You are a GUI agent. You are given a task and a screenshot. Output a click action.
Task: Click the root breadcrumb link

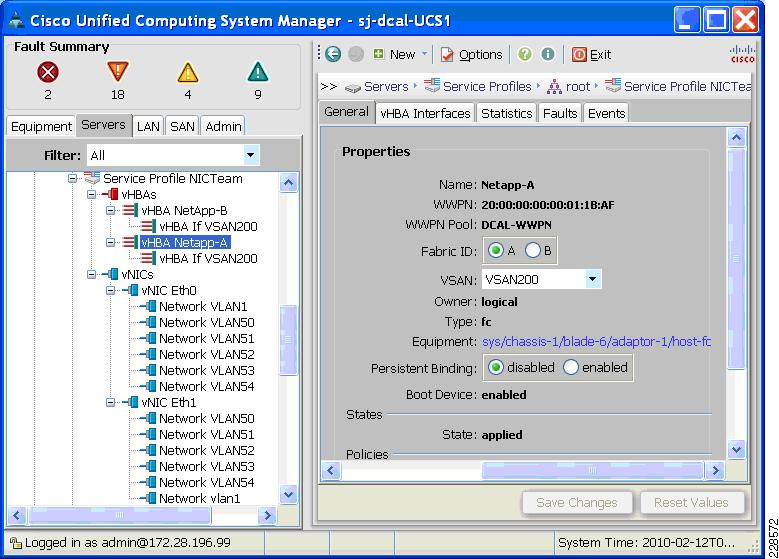click(578, 87)
